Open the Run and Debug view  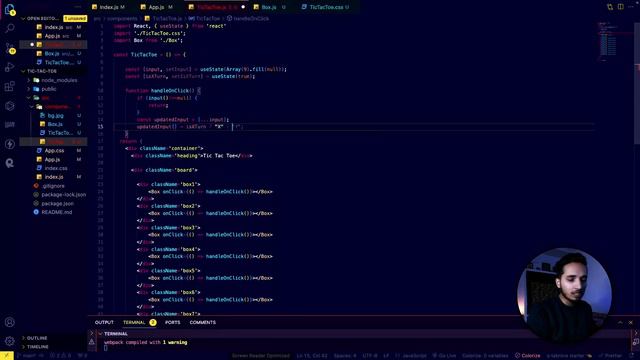10,67
